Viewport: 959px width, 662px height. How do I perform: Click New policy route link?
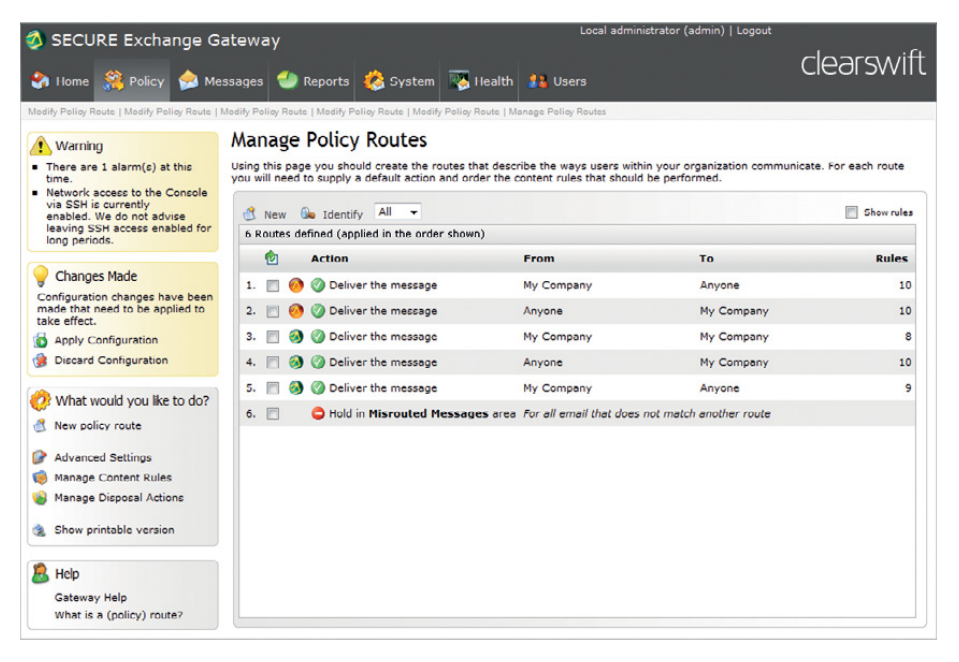click(98, 425)
